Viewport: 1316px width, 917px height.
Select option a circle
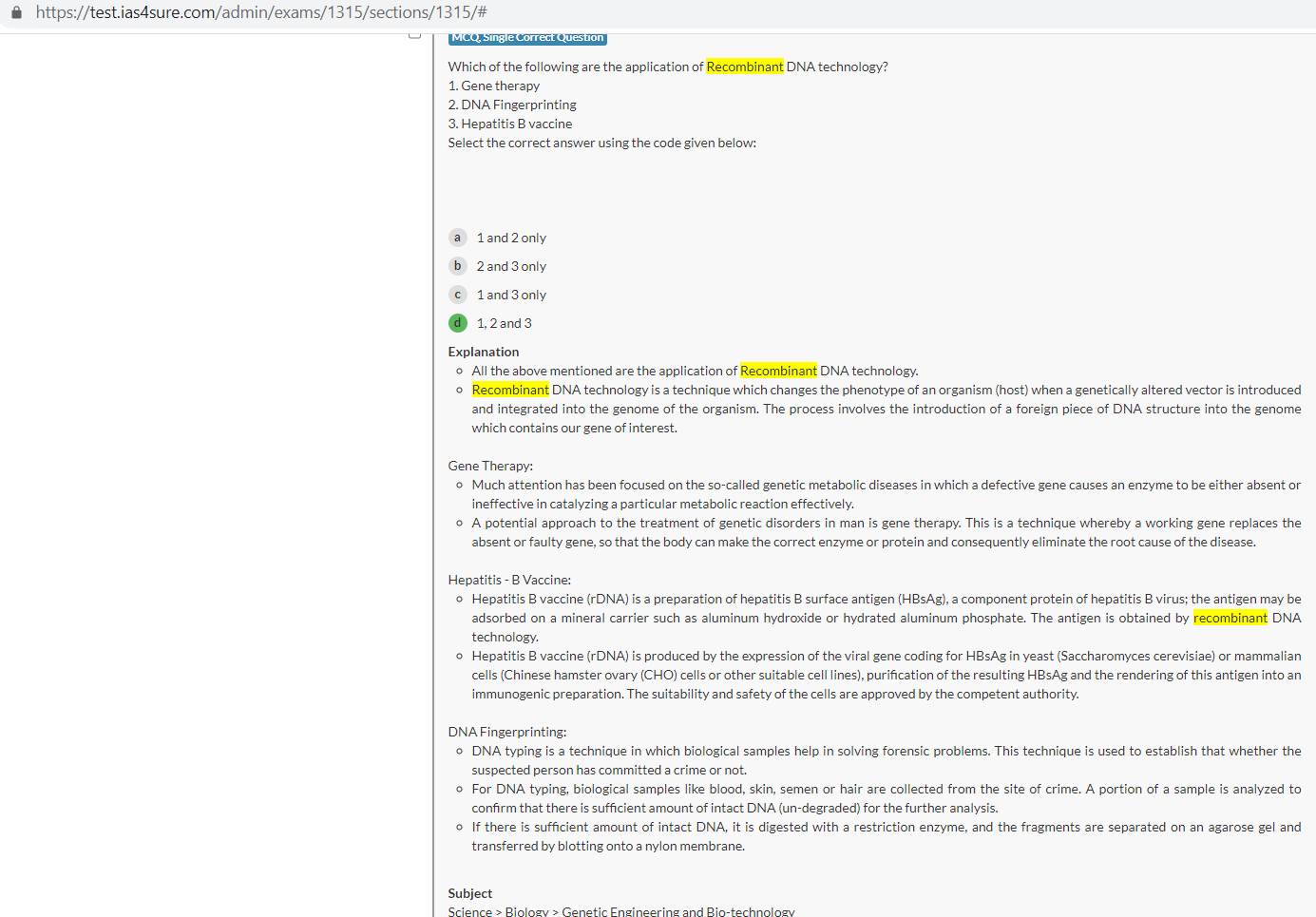click(x=457, y=238)
